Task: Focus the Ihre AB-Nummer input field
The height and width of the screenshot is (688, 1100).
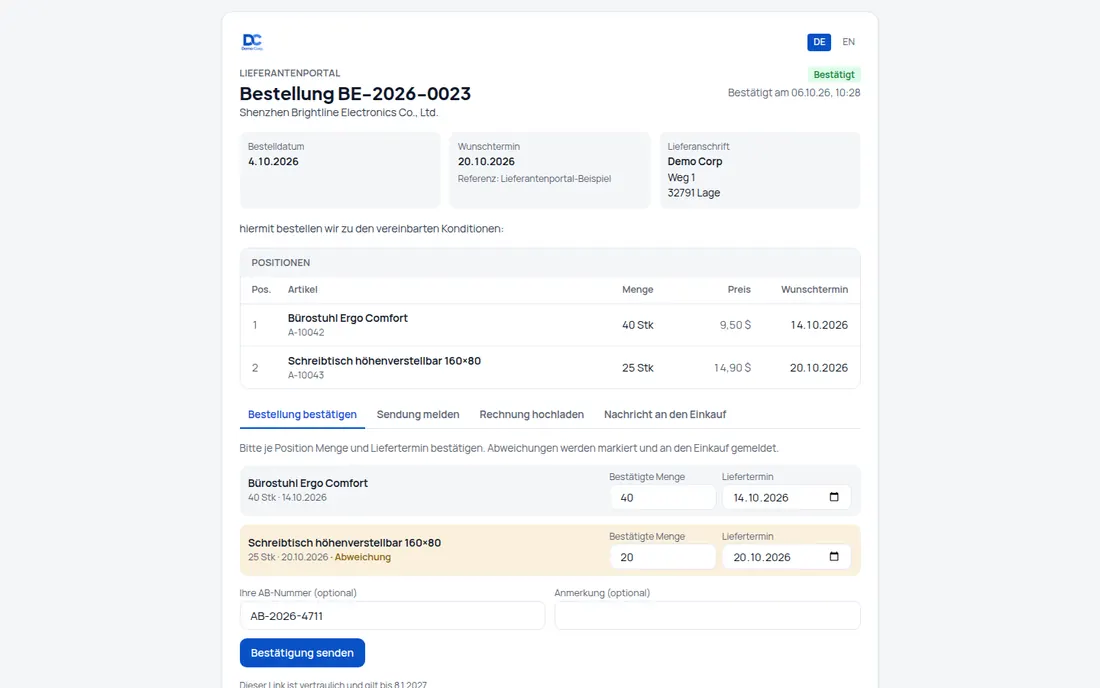Action: pyautogui.click(x=392, y=616)
